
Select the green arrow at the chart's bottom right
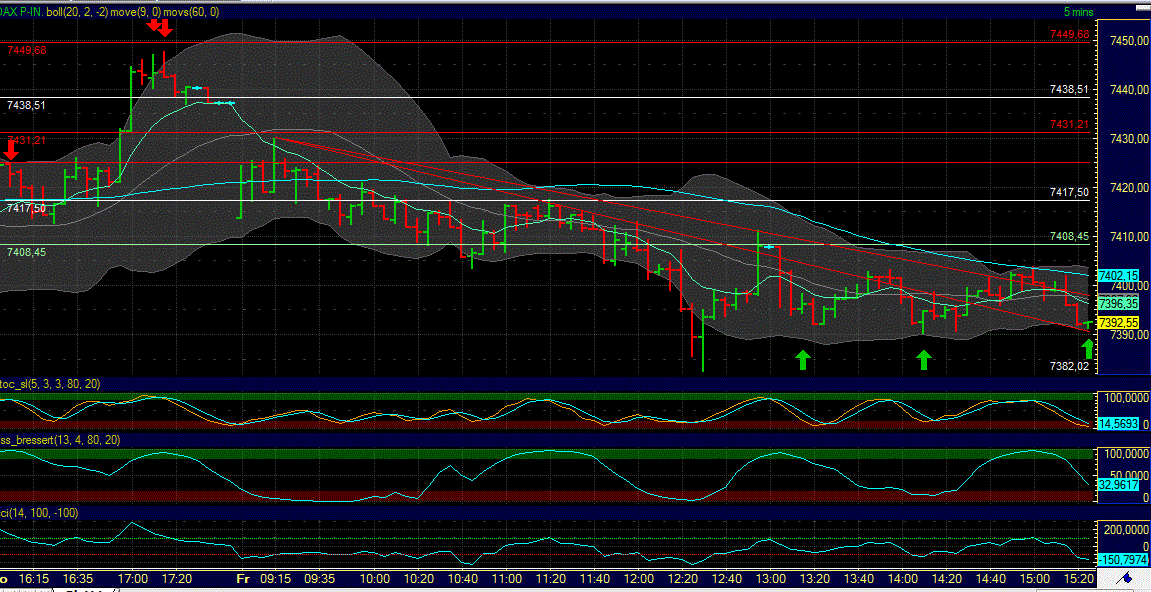tap(1088, 349)
